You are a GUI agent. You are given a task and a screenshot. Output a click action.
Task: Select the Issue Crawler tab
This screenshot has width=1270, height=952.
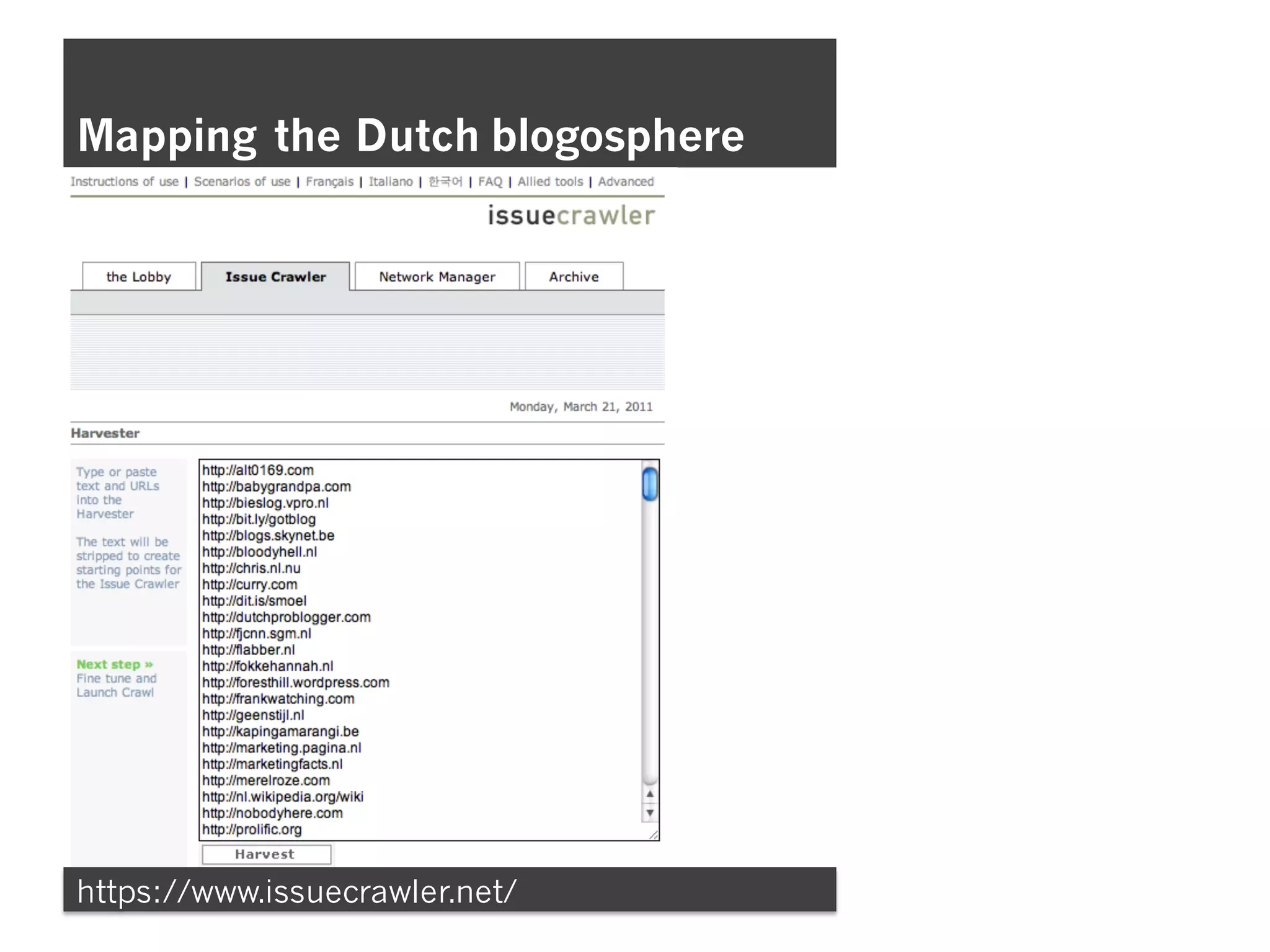click(275, 276)
